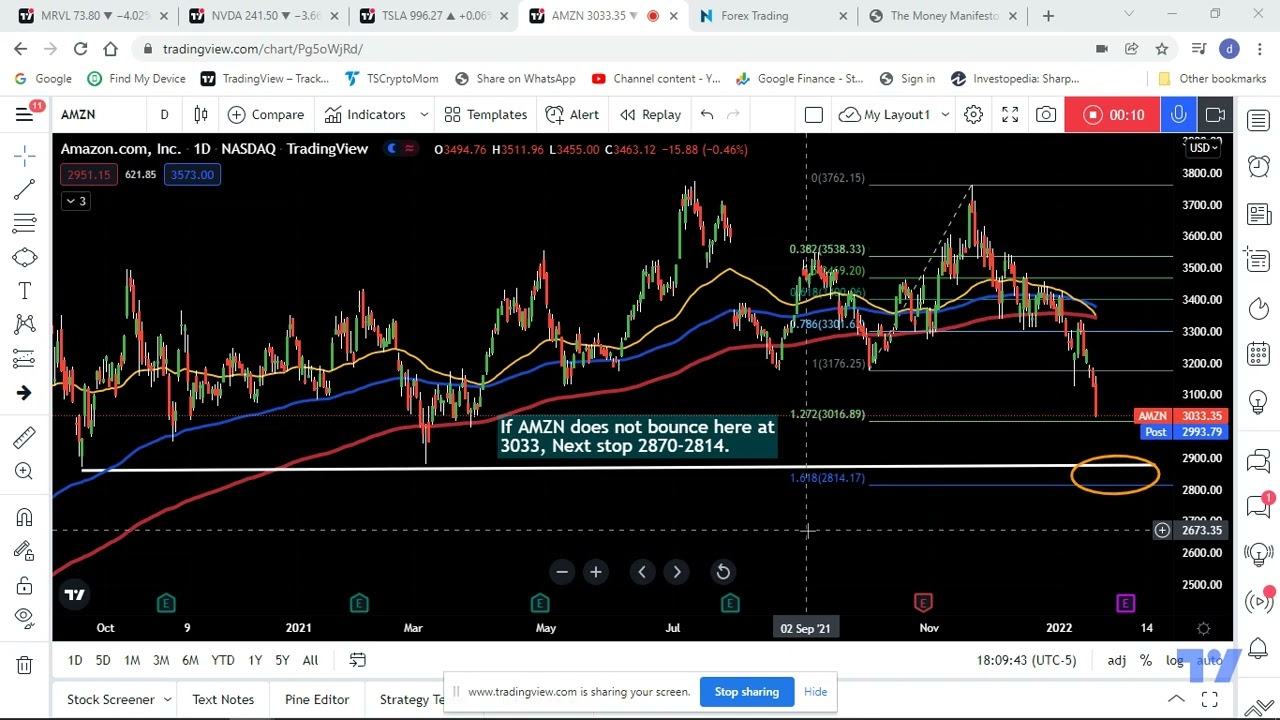The height and width of the screenshot is (720, 1280).
Task: Select the All time range
Action: [x=310, y=660]
